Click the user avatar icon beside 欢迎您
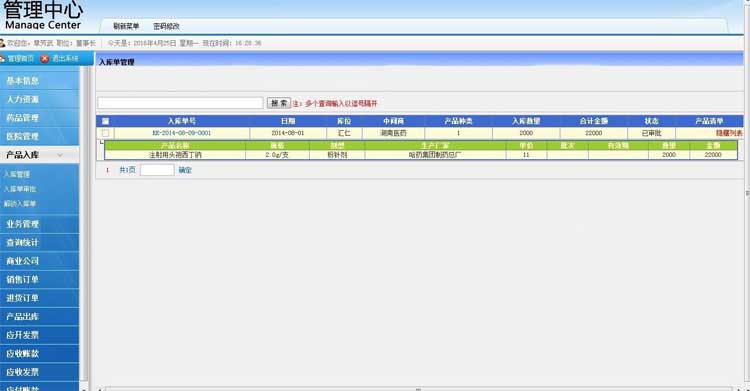The width and height of the screenshot is (750, 391). tap(2, 43)
